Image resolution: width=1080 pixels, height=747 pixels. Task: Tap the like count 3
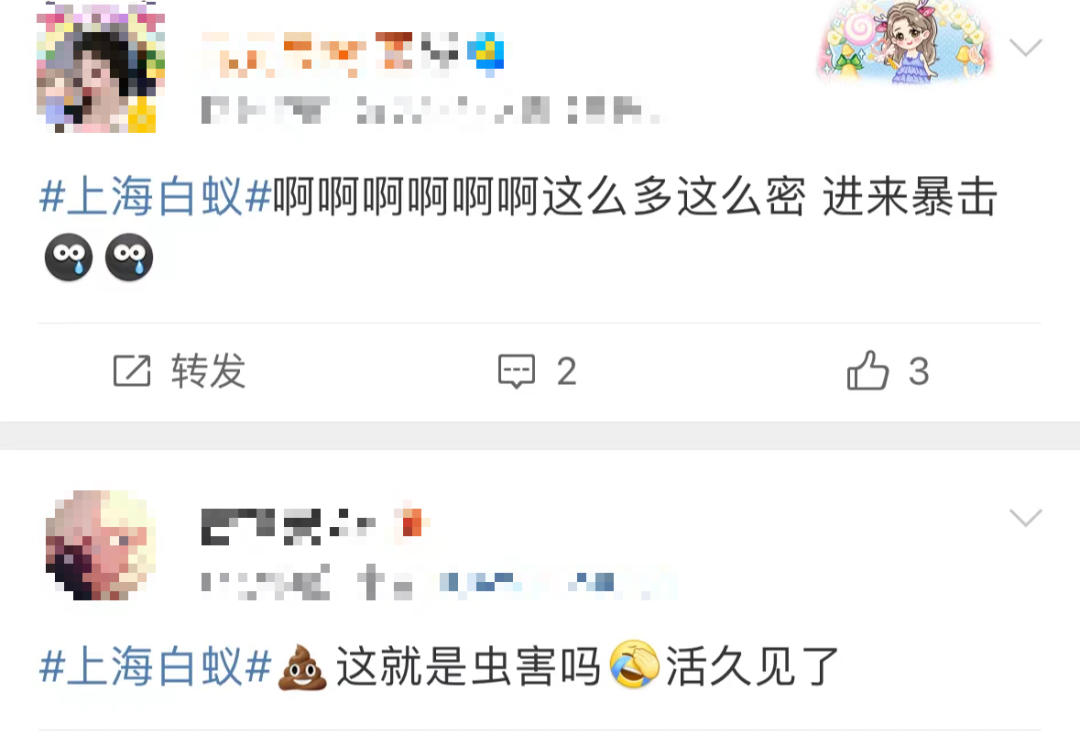point(919,372)
